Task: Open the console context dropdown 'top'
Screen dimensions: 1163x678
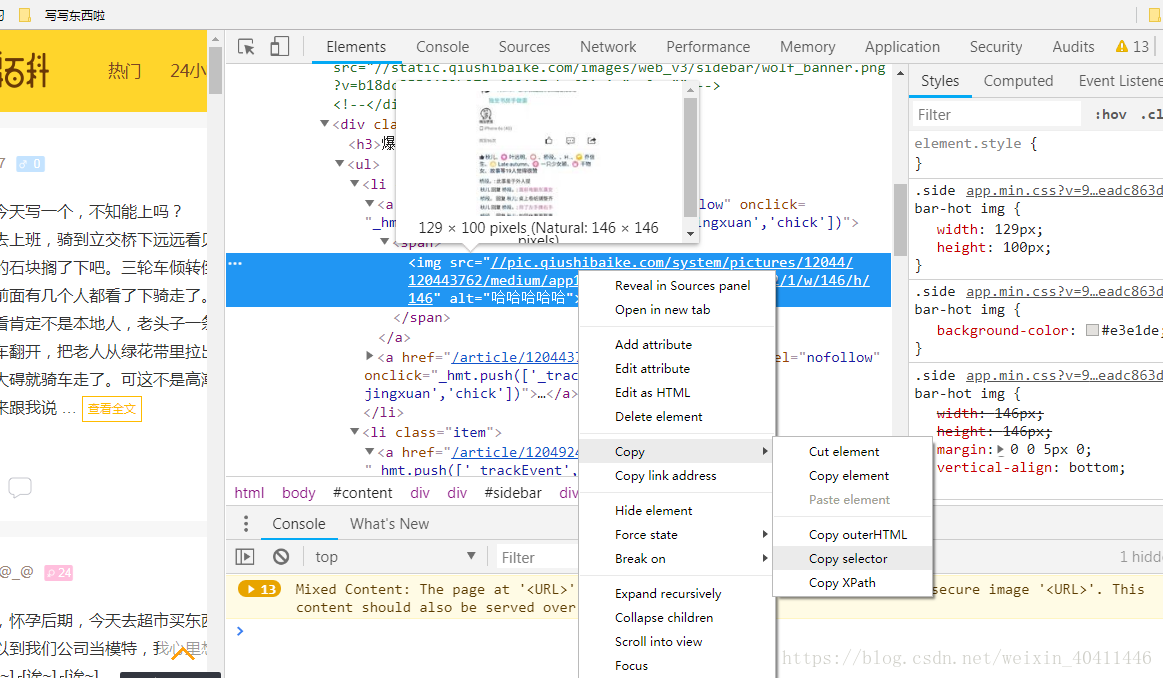Action: coord(395,556)
